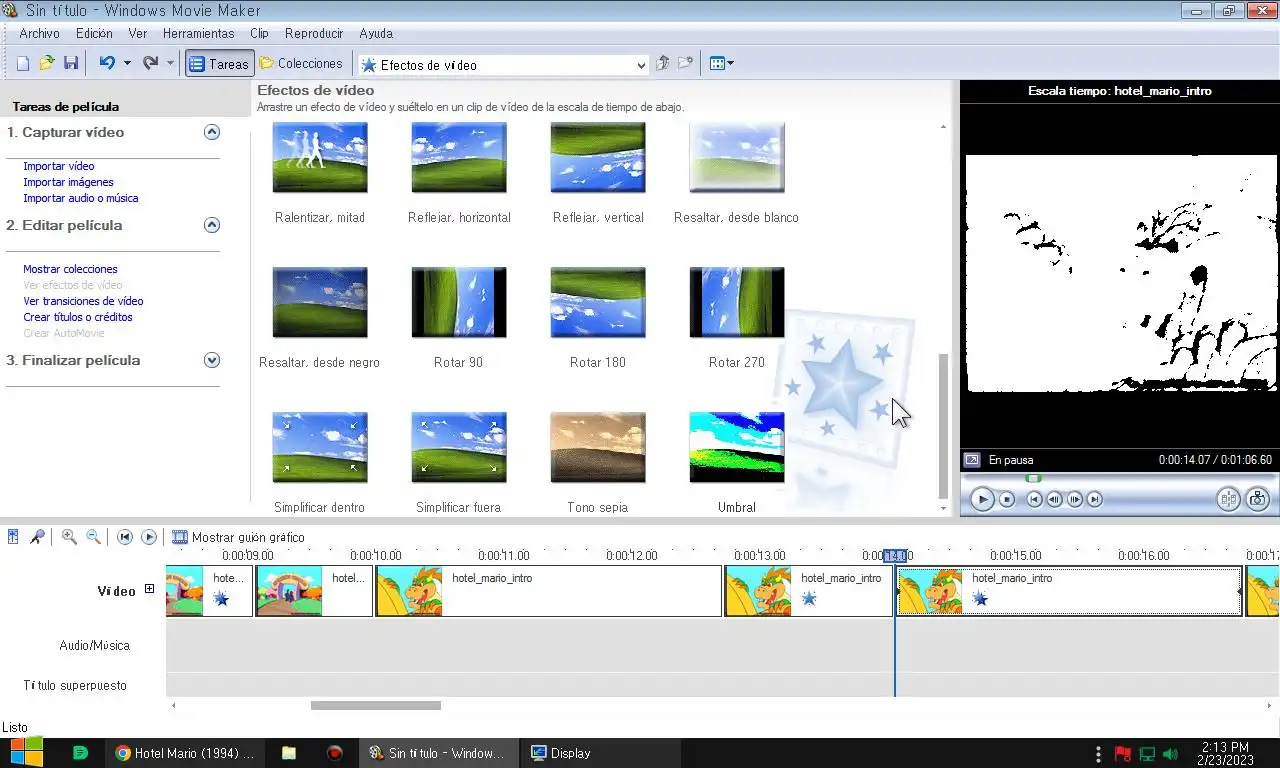1280x768 pixels.
Task: Click the preview seek bar slider
Action: [x=1034, y=478]
